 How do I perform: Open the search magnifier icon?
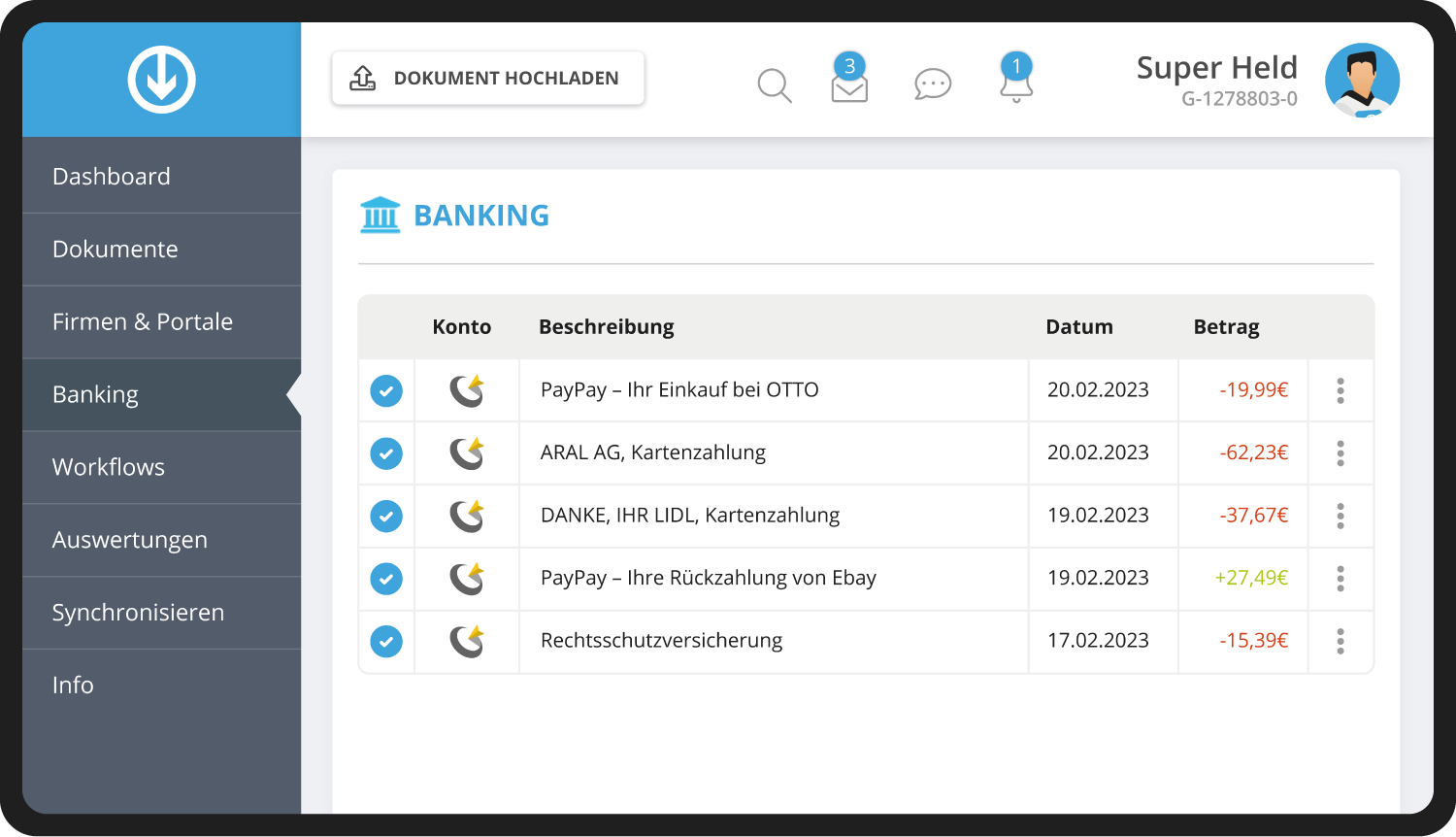point(775,85)
